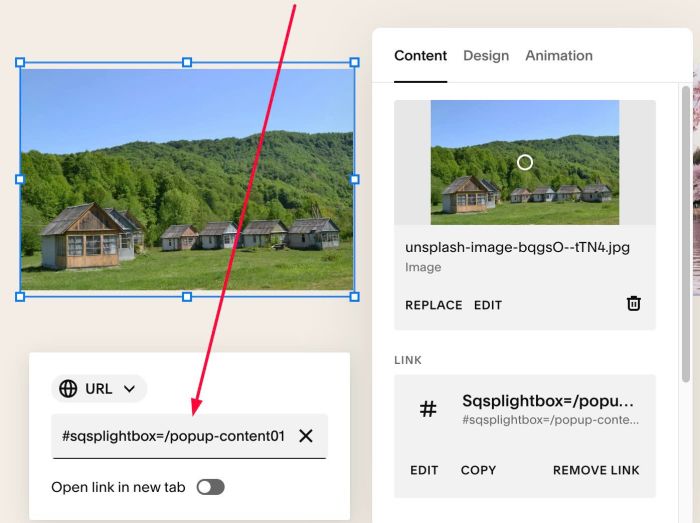Click the REPLACE image button

tap(433, 305)
